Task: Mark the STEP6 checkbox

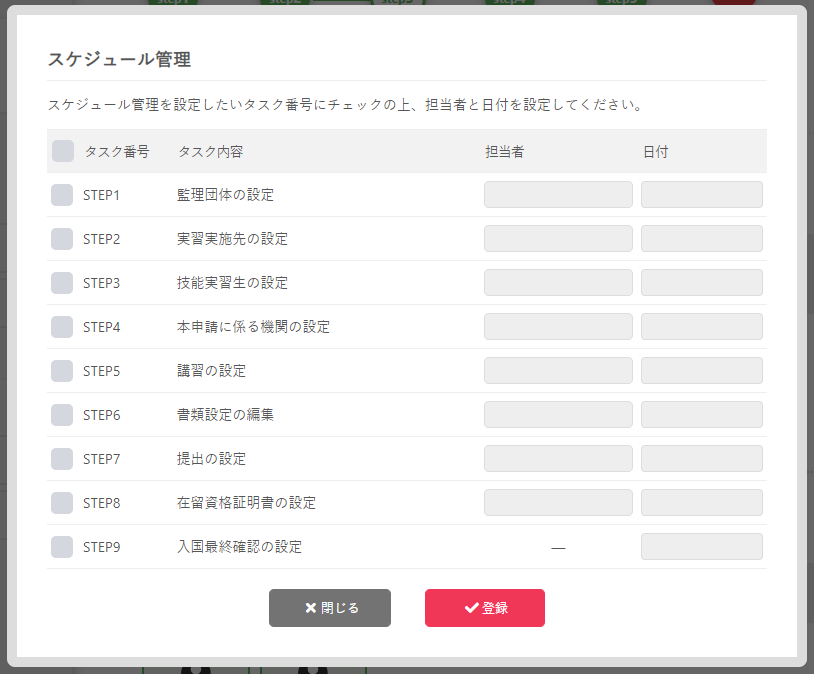Action: pos(62,415)
